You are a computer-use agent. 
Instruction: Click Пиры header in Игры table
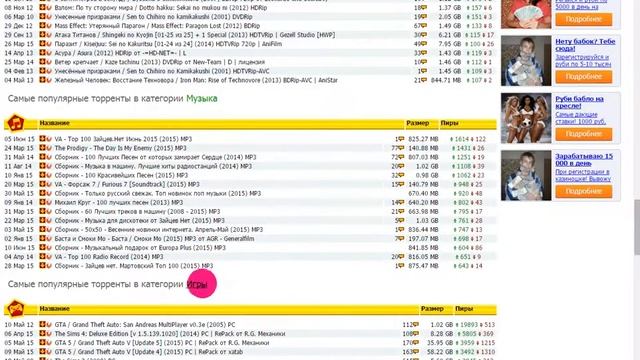pos(464,309)
